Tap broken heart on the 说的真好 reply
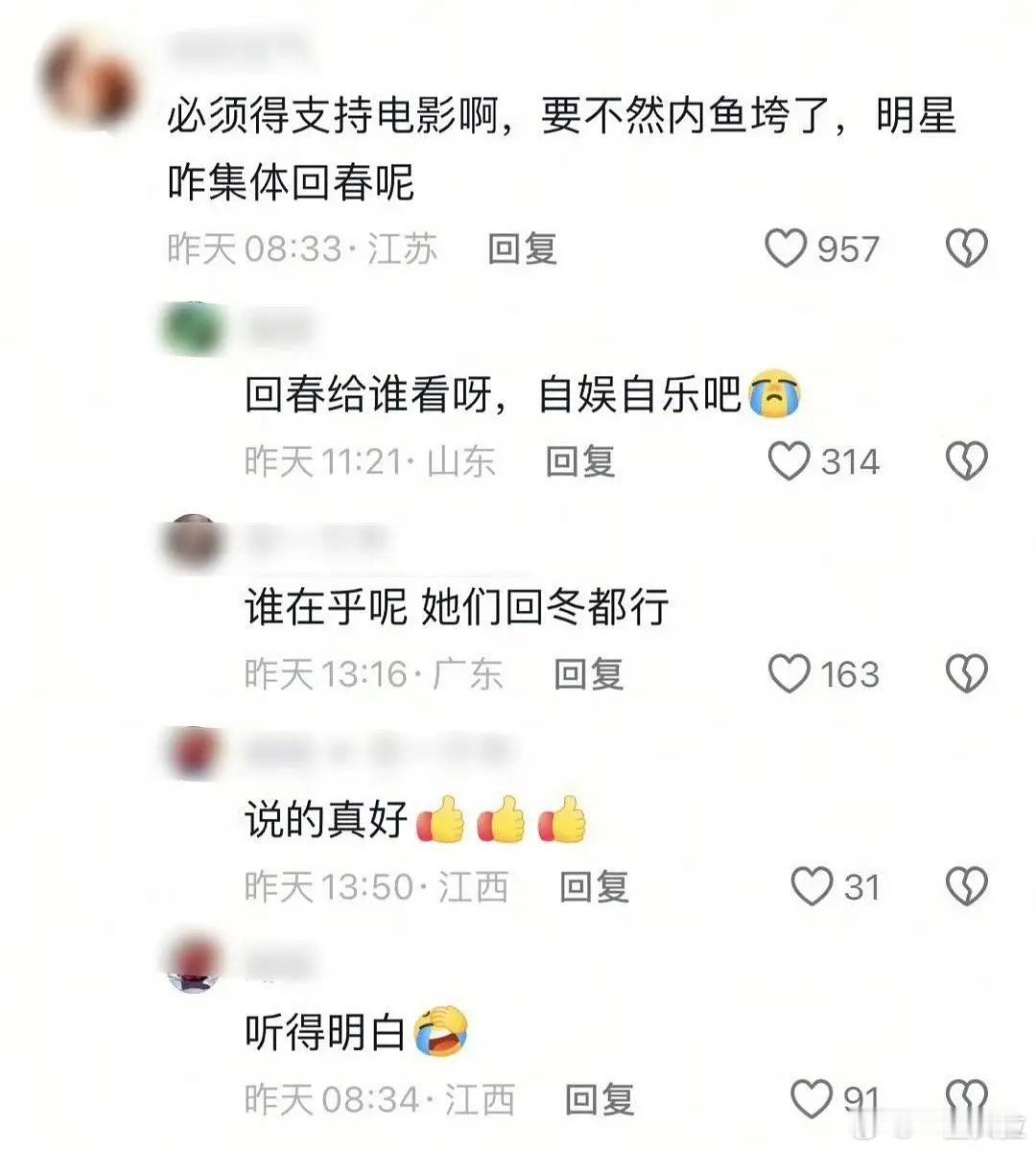The image size is (1036, 1150). 966,886
